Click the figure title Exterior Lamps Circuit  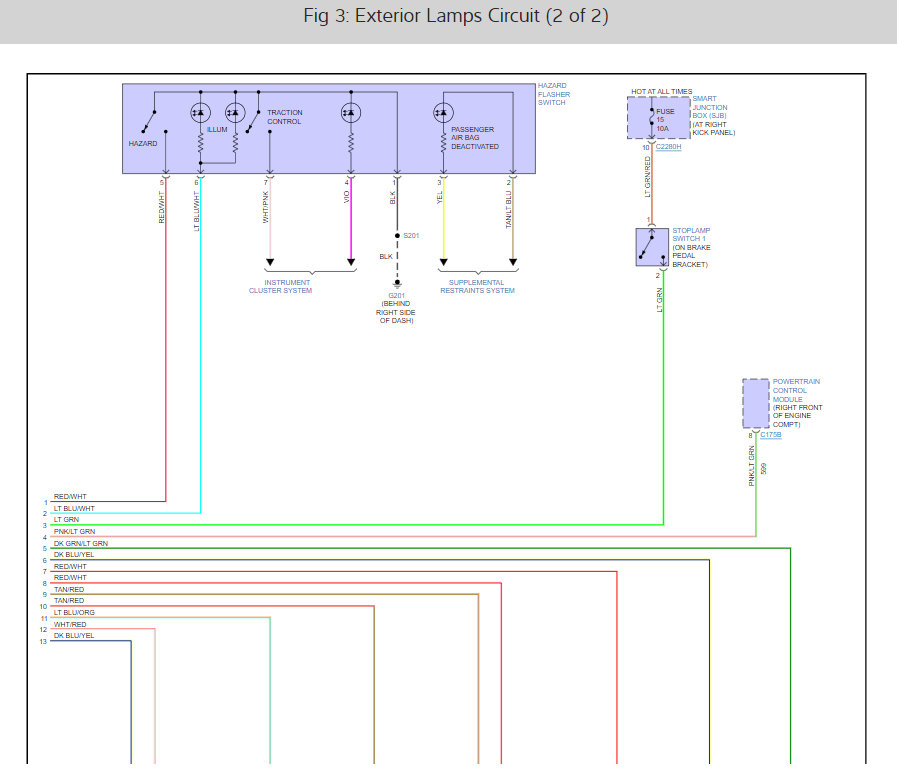point(455,16)
